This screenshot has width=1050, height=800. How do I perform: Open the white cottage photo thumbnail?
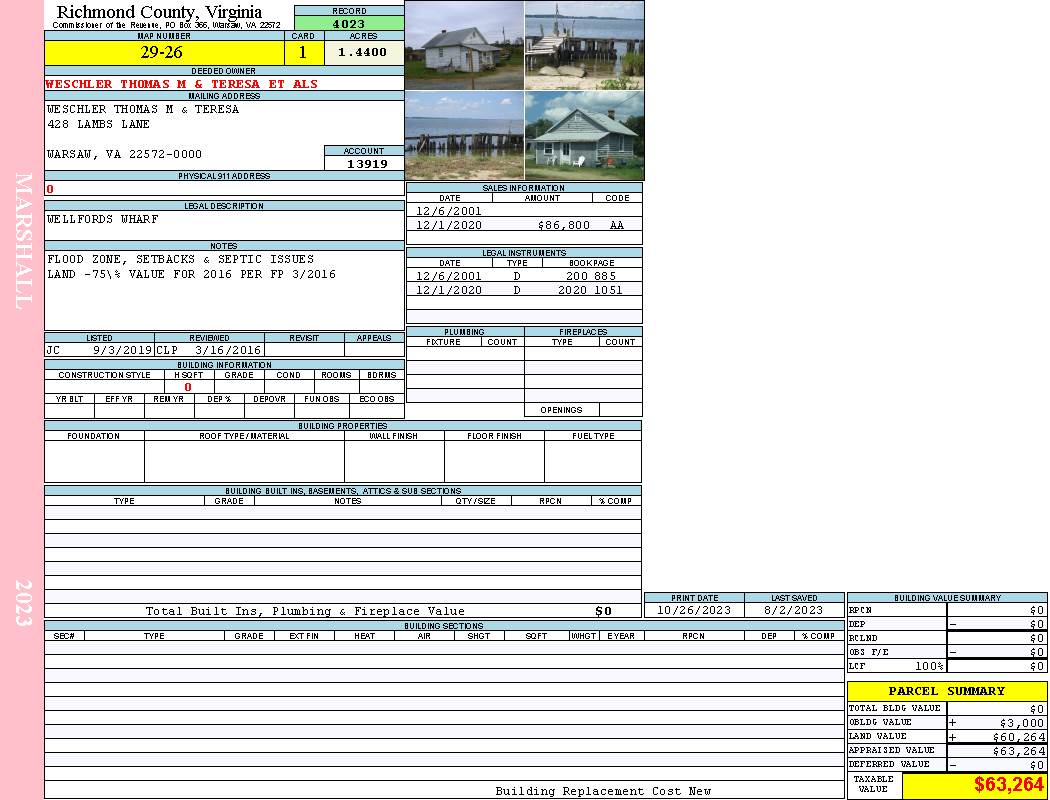pos(464,46)
